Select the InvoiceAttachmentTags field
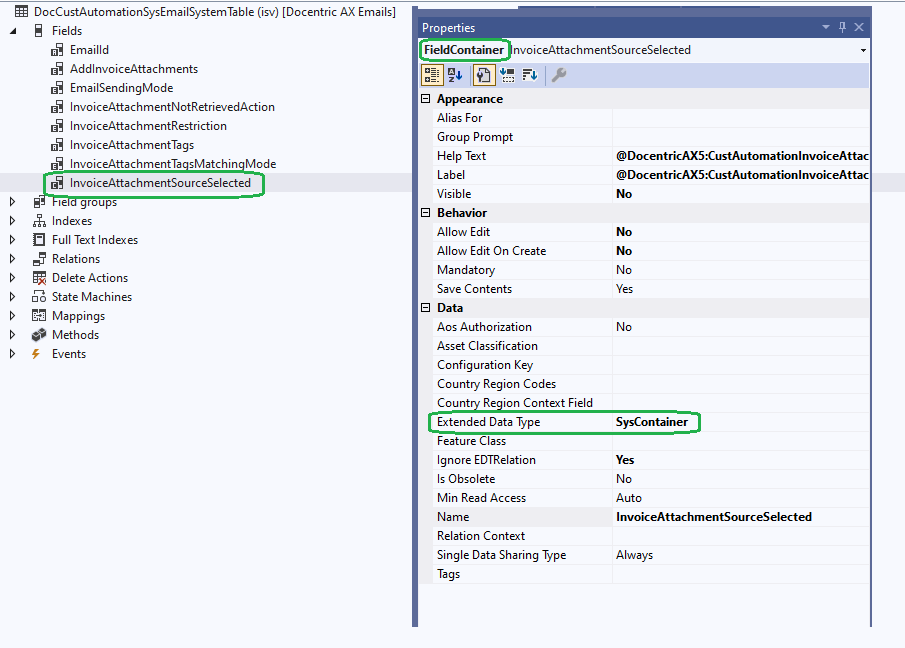The image size is (905, 648). pyautogui.click(x=131, y=145)
